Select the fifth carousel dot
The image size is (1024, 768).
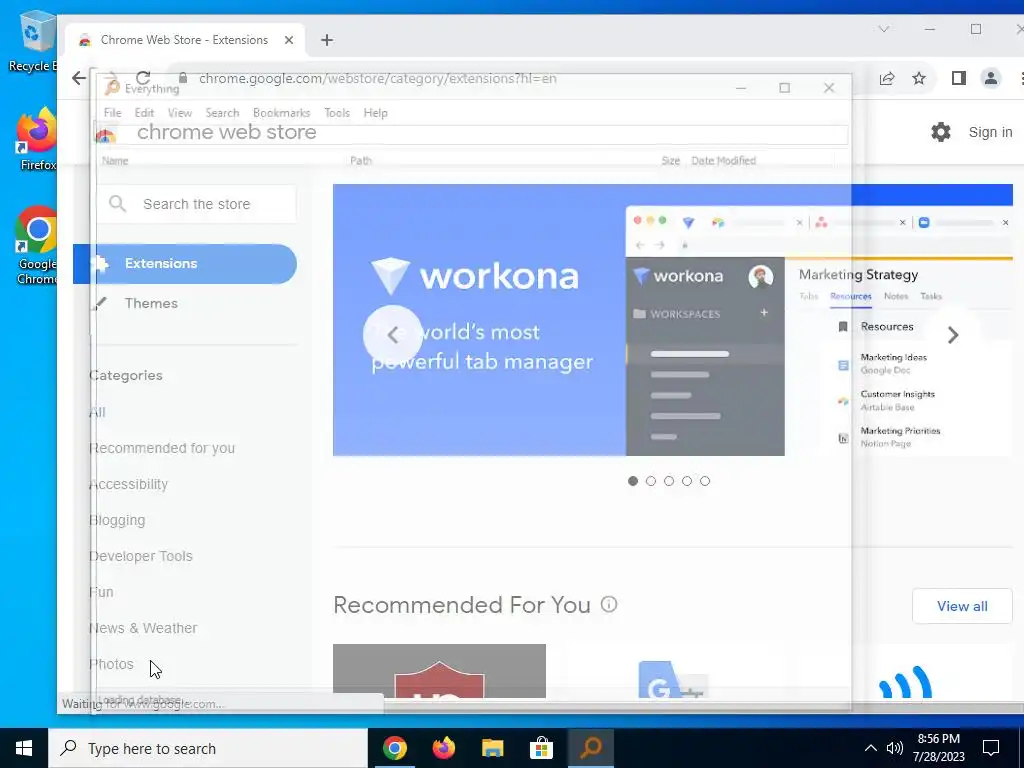coord(705,481)
